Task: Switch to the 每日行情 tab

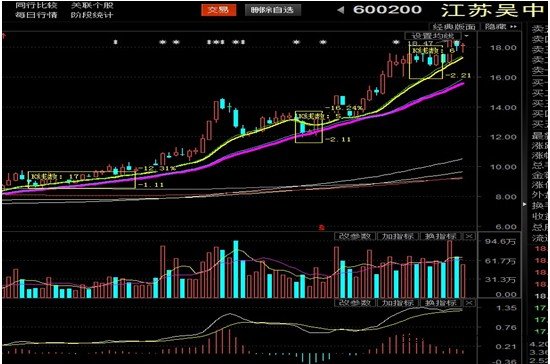Action: point(36,15)
